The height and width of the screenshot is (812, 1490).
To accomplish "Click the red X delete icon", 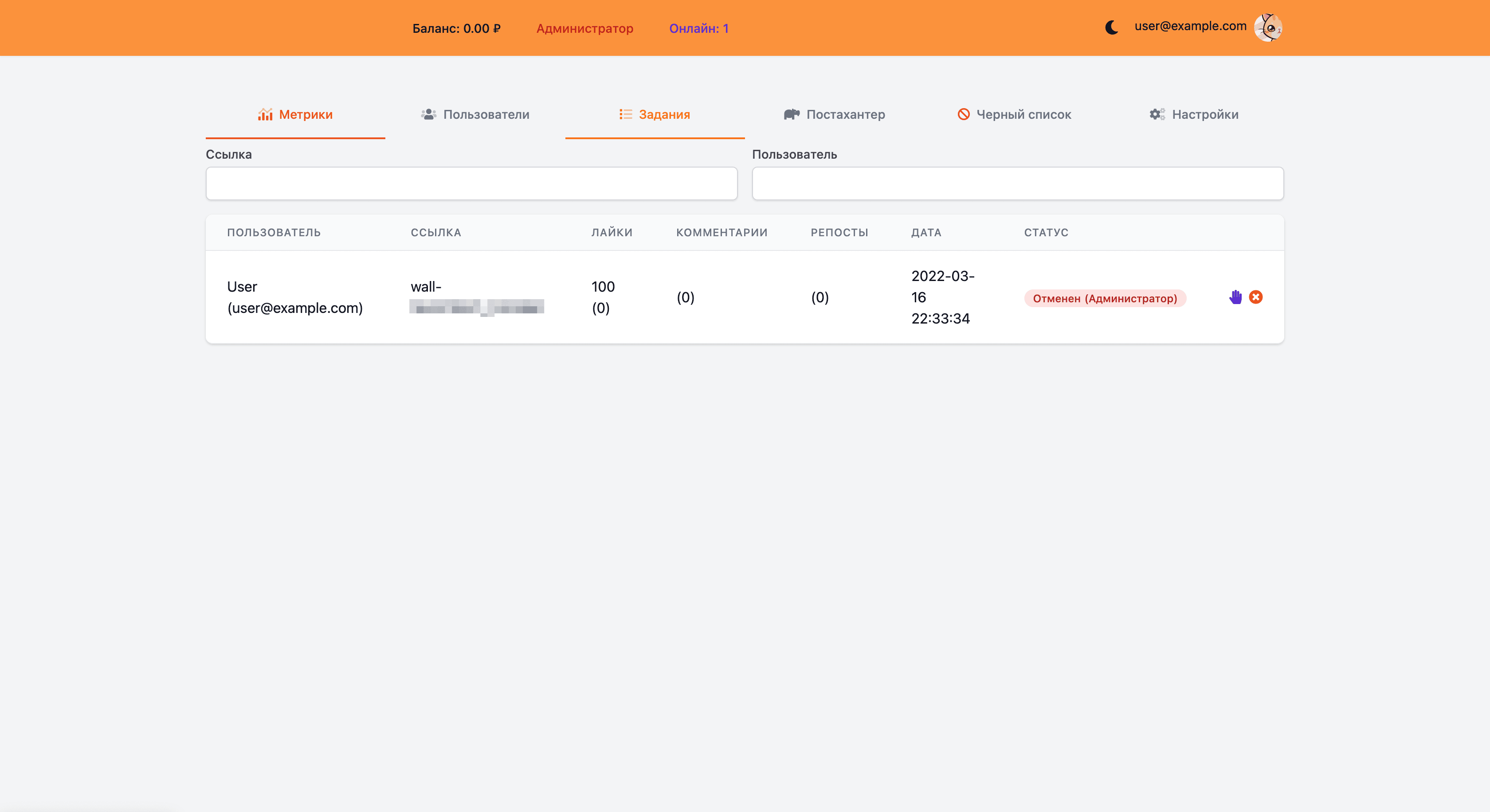I will (1256, 297).
